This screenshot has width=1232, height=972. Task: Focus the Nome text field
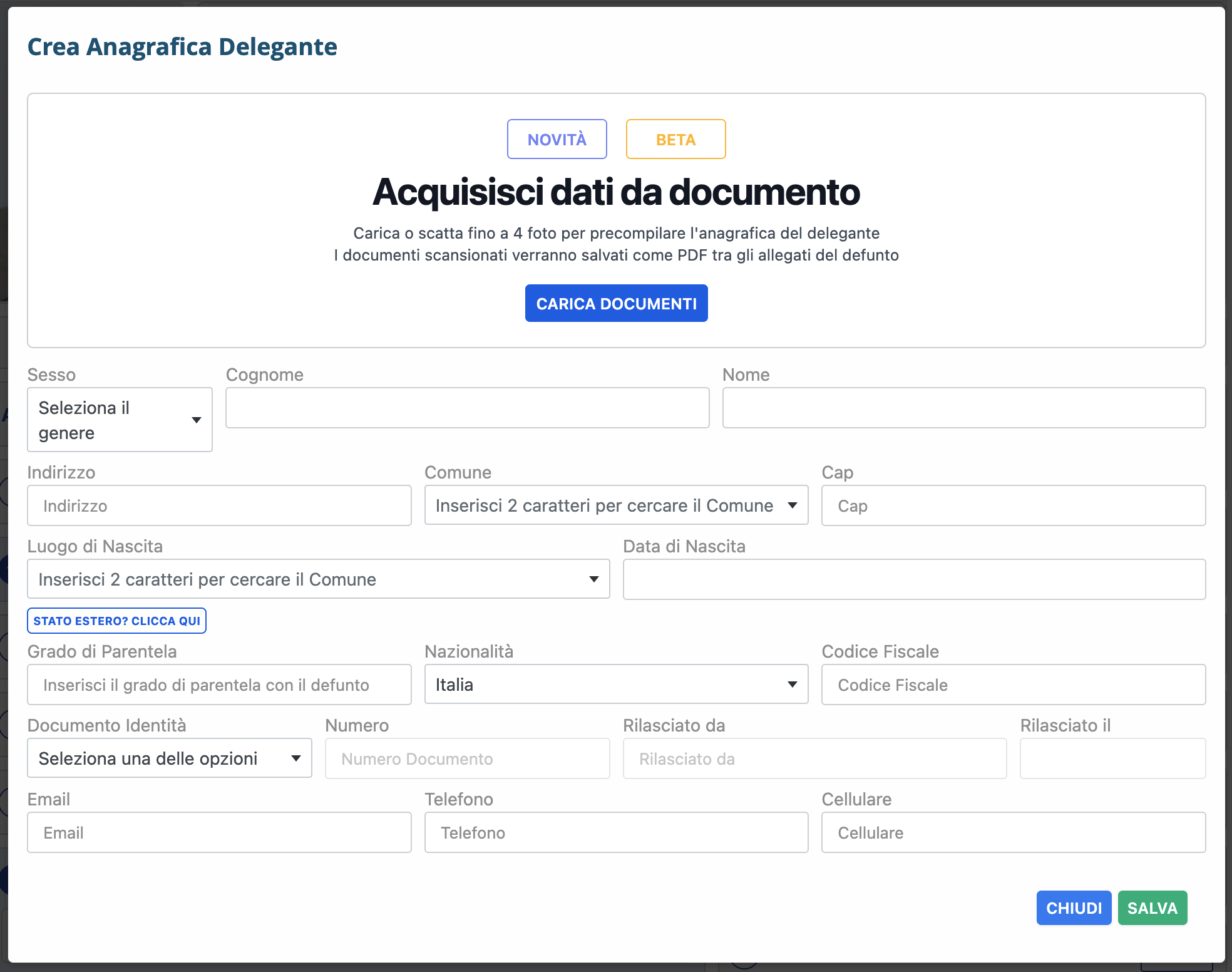pos(963,408)
